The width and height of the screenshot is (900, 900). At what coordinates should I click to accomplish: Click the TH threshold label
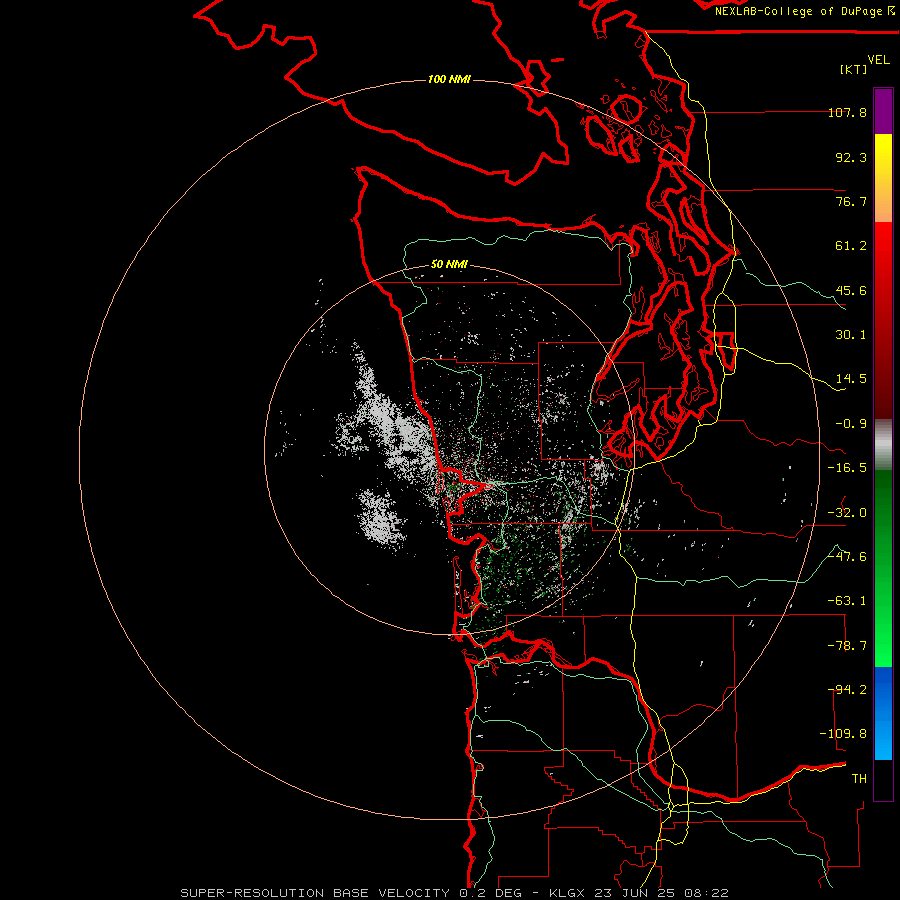point(859,779)
